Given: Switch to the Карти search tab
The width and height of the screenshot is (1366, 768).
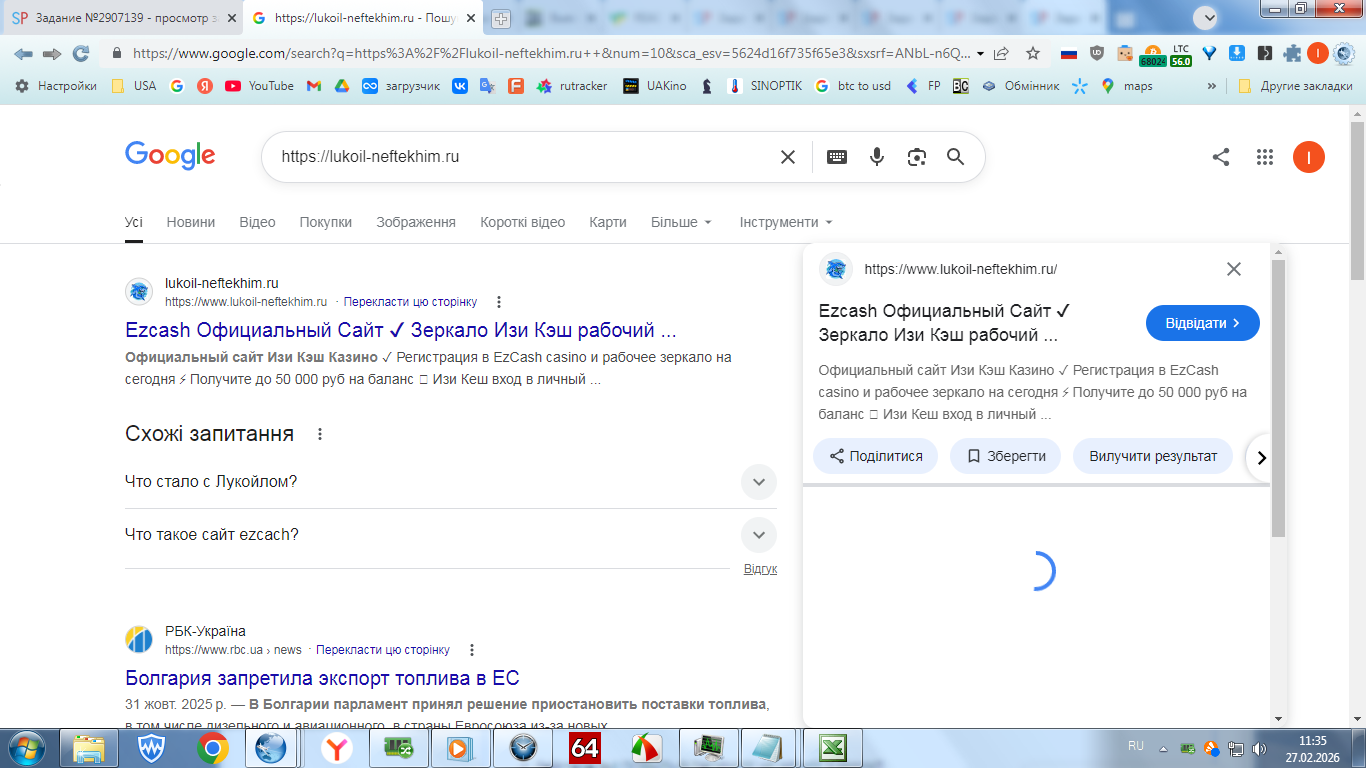Looking at the screenshot, I should click(x=608, y=222).
